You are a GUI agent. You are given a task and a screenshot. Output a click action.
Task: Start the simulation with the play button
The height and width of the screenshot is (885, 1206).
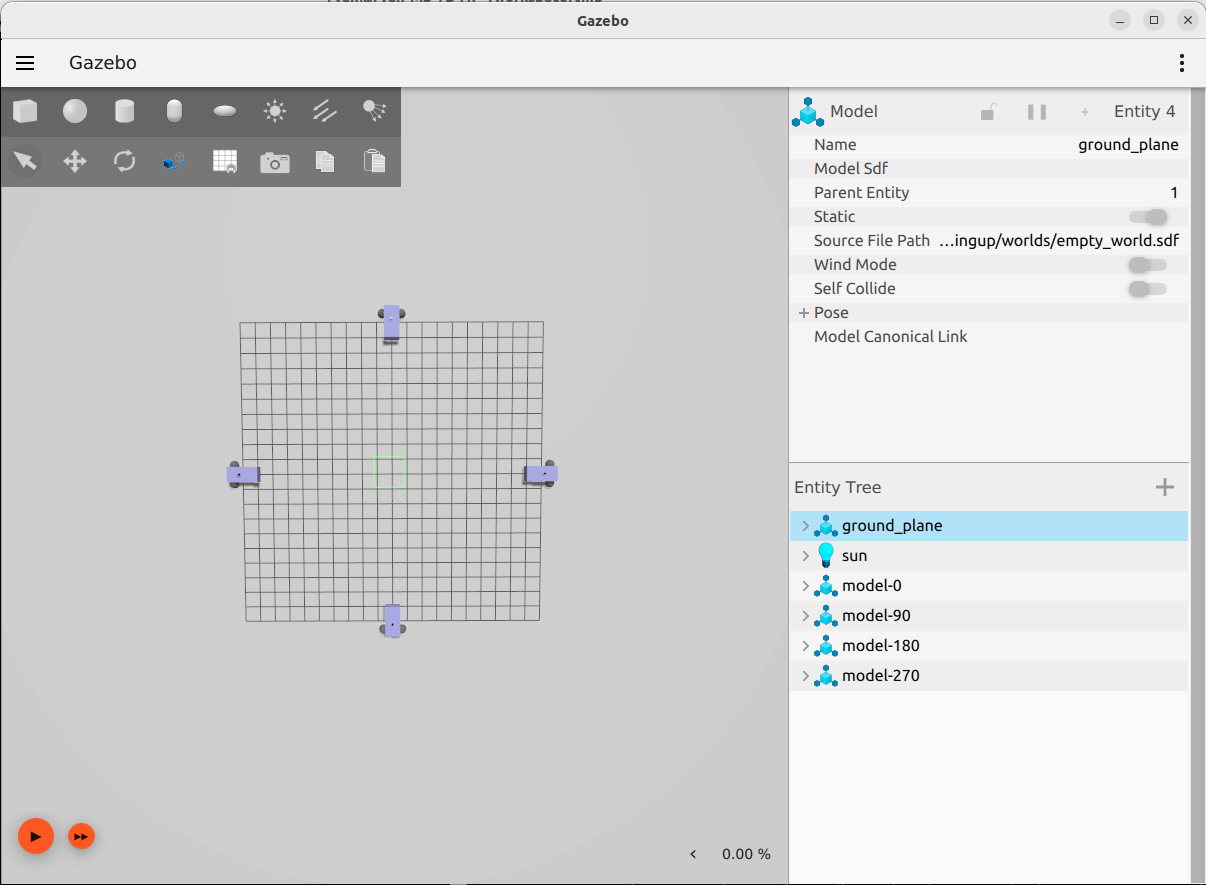(x=35, y=836)
